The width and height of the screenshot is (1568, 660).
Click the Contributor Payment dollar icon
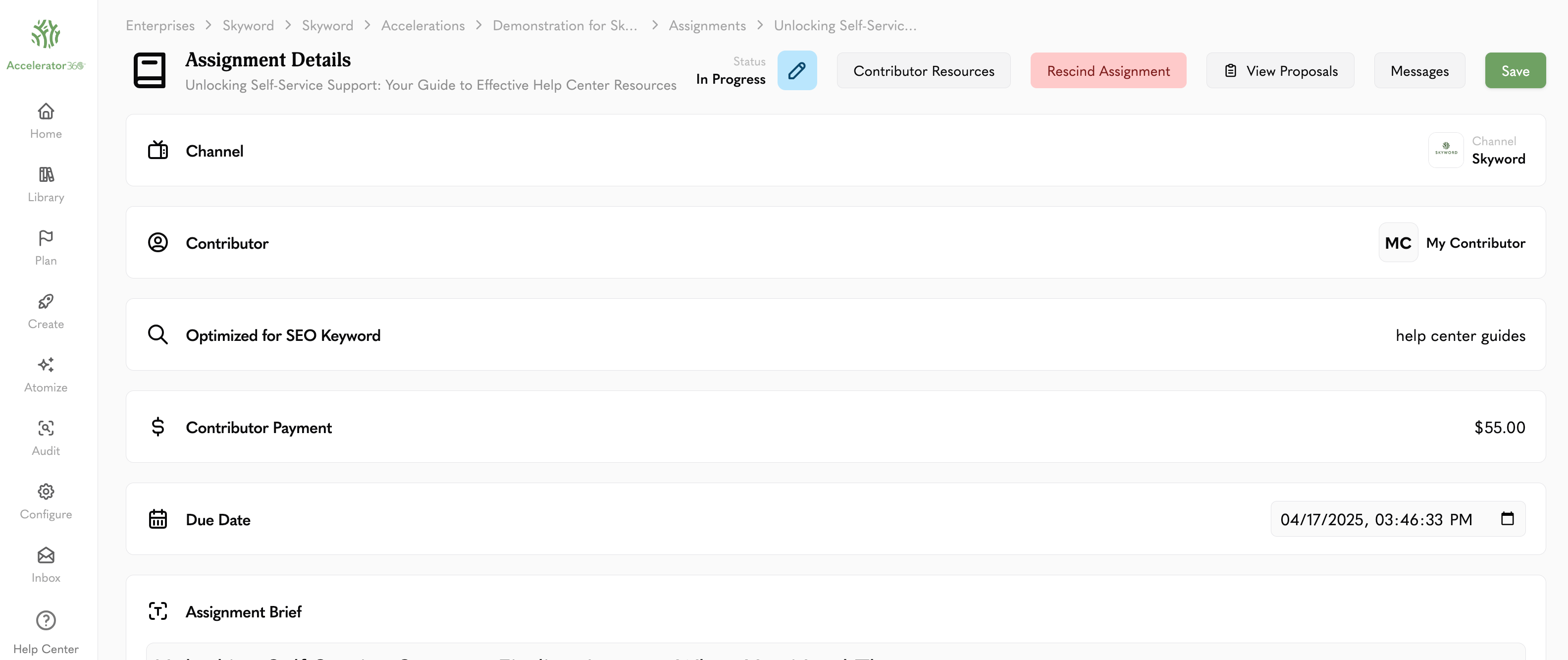click(157, 427)
